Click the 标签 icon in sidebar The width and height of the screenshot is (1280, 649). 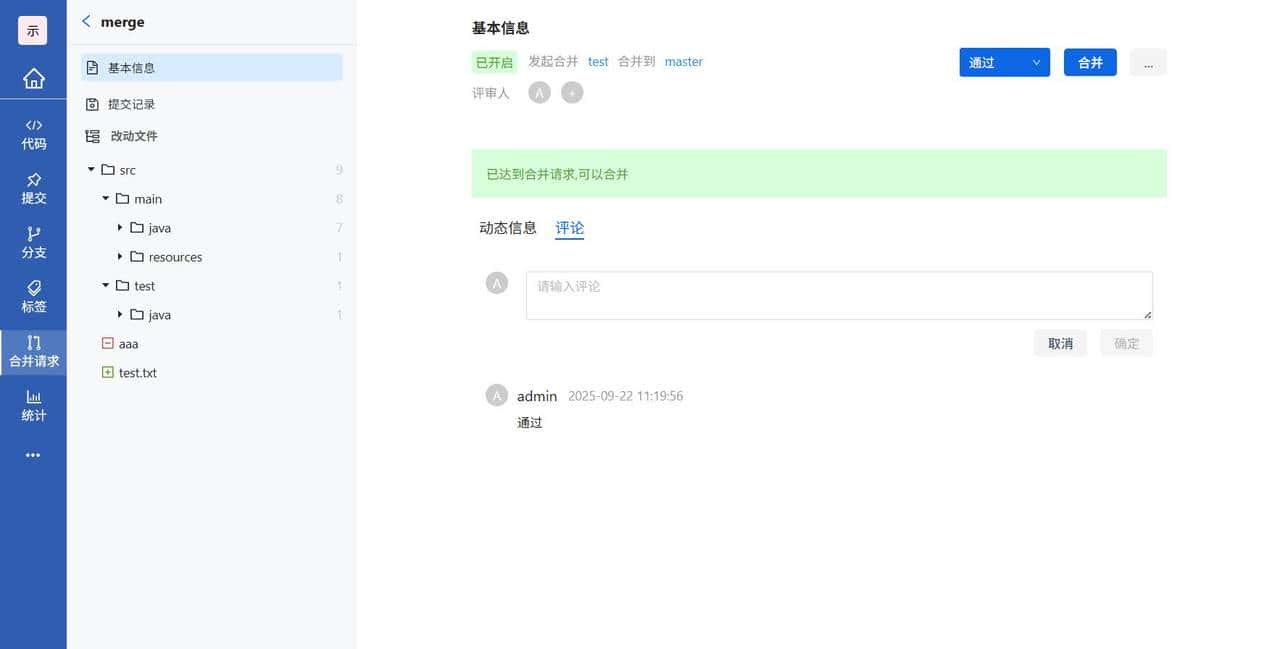click(x=33, y=298)
